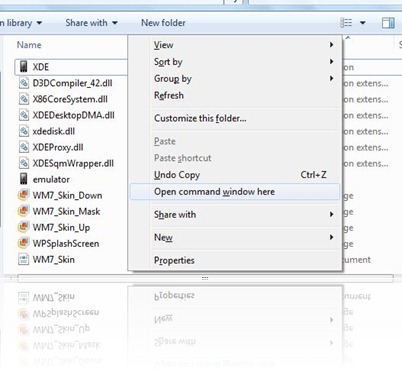
Task: Select the XDESqmWrapper.dll file icon
Action: [x=24, y=163]
